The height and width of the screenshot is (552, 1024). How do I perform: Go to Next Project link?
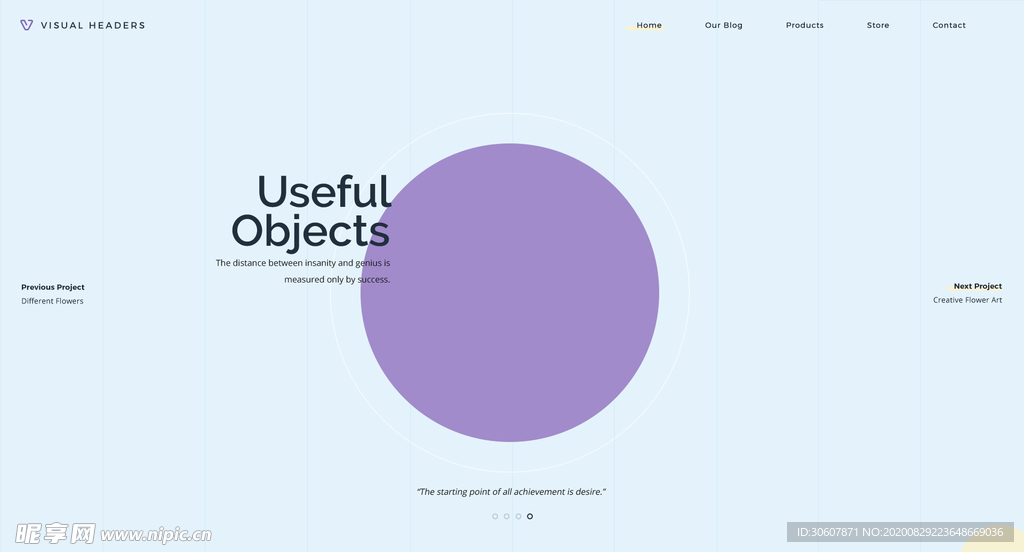point(978,286)
